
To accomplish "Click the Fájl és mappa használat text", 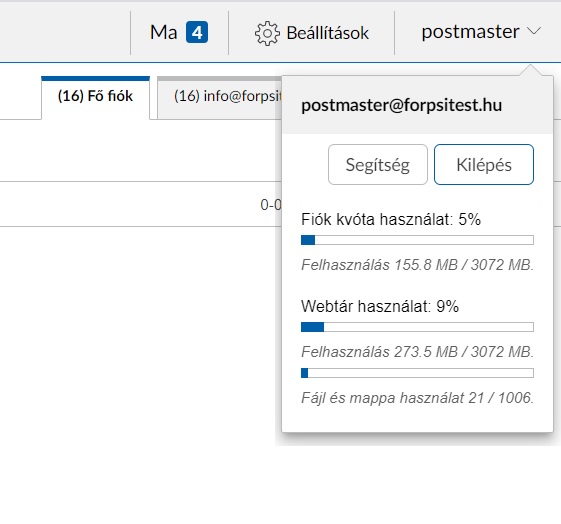I will pos(418,398).
